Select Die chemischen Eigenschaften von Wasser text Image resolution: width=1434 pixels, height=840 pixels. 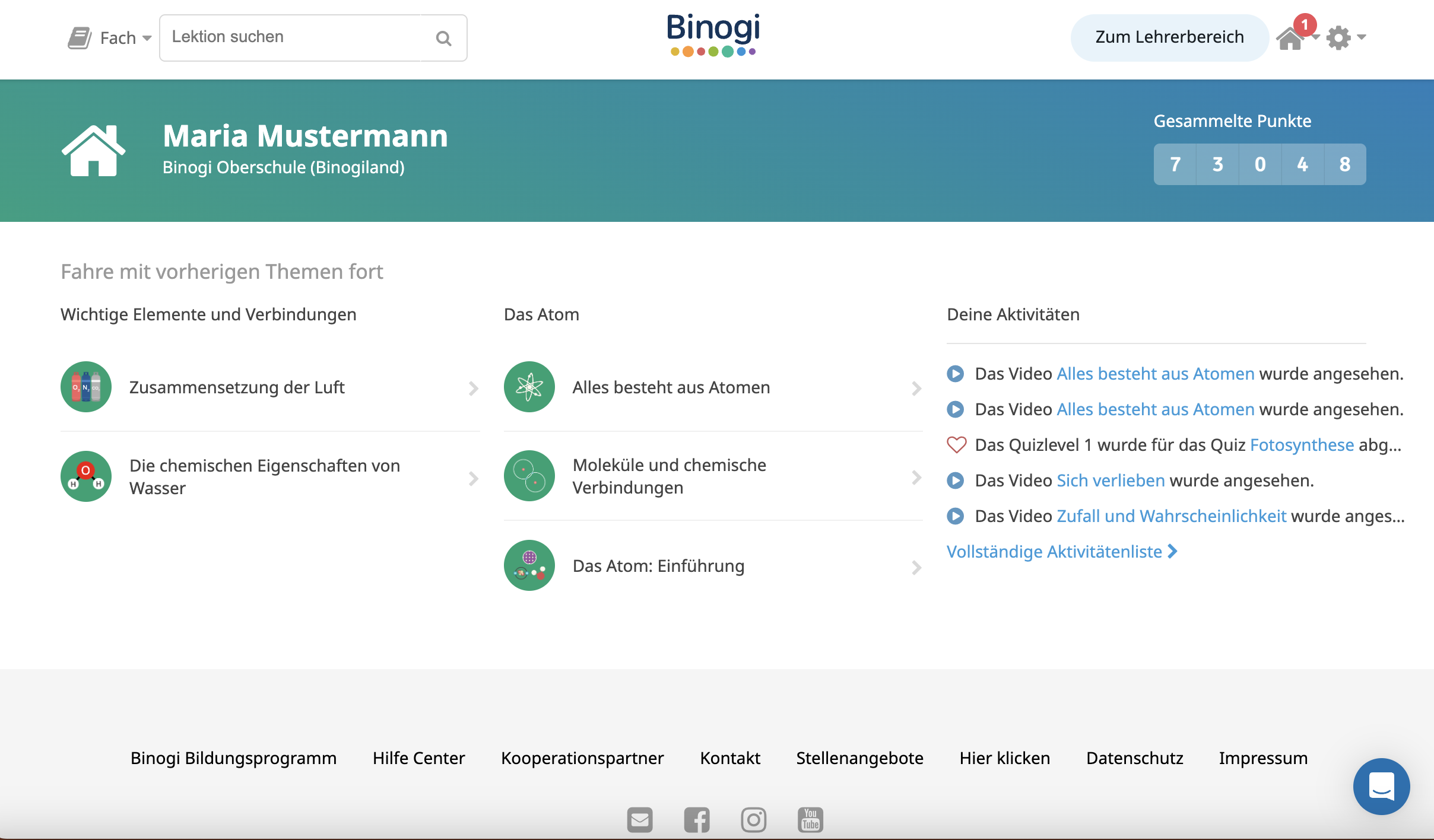(x=265, y=477)
